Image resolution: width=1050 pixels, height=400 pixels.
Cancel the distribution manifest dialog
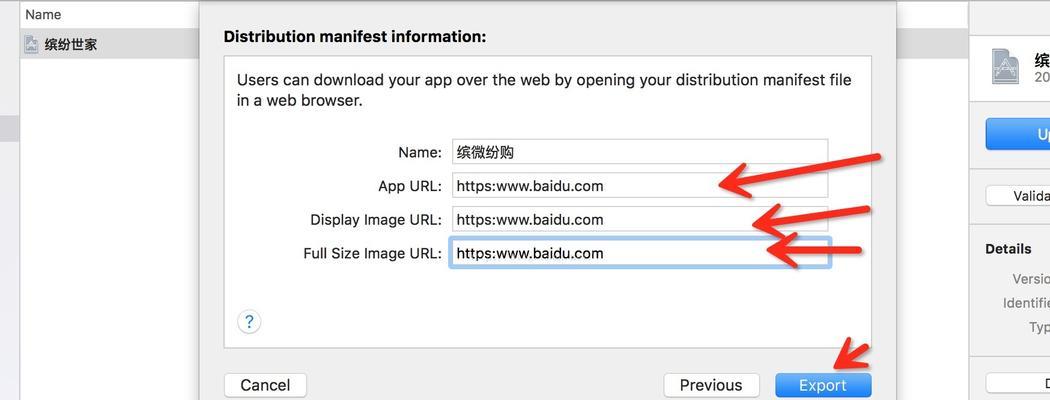265,385
